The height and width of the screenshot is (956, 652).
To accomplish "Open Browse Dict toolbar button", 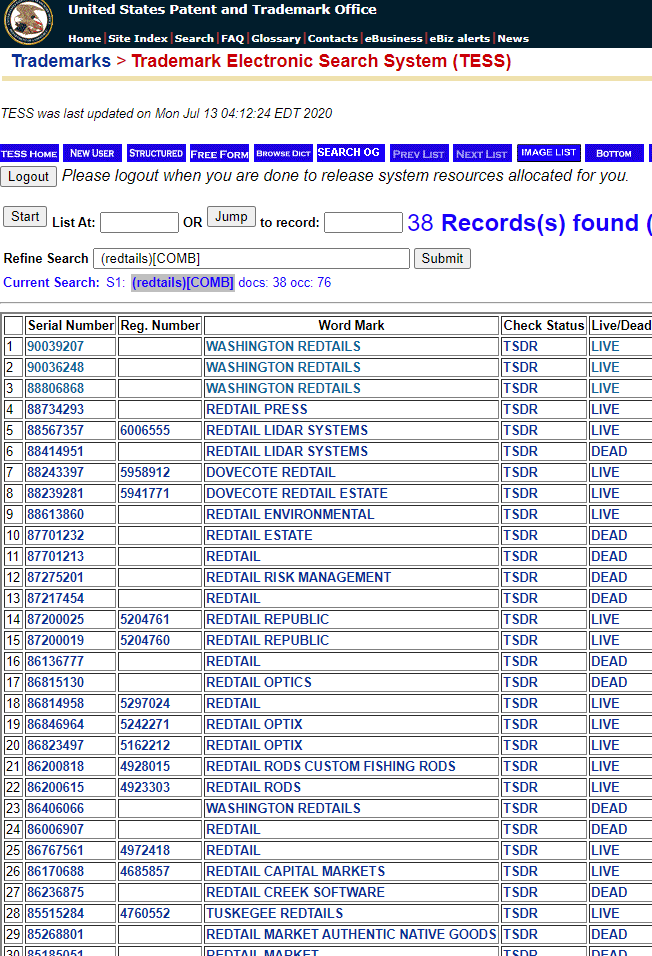I will (283, 153).
